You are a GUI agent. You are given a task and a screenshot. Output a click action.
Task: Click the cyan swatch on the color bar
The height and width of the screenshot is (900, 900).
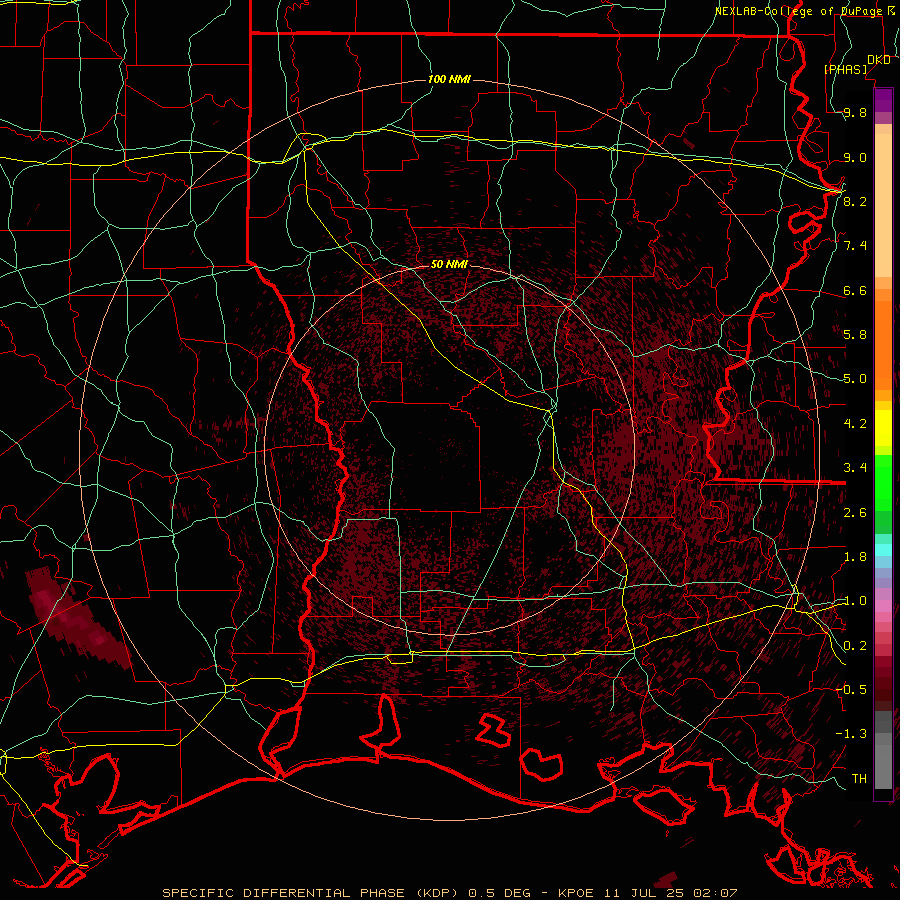[883, 550]
